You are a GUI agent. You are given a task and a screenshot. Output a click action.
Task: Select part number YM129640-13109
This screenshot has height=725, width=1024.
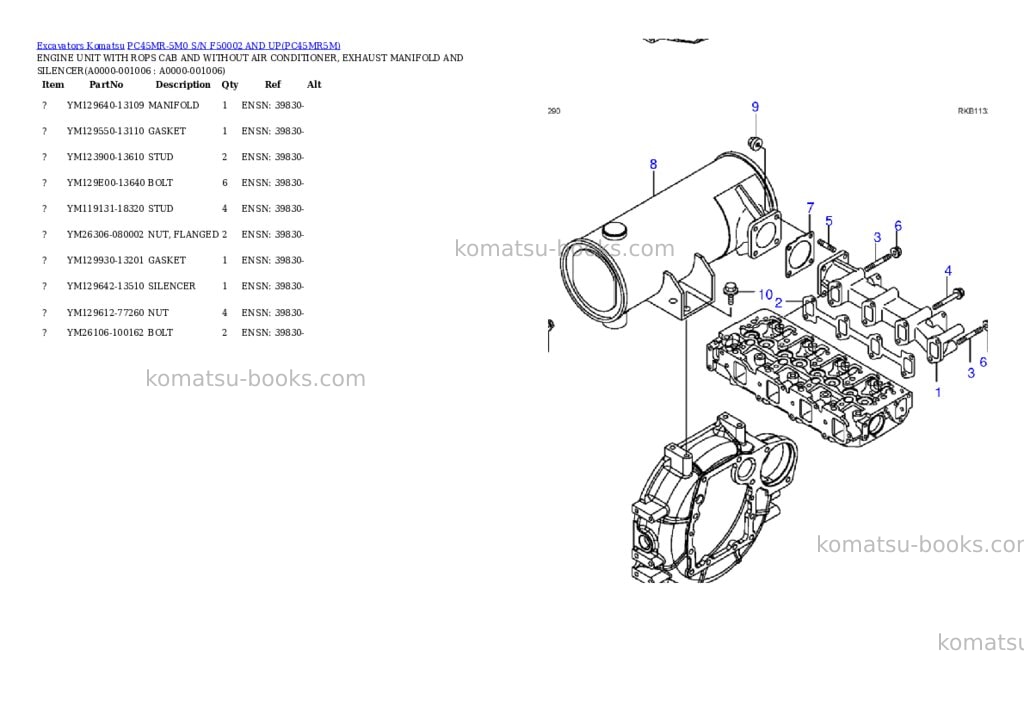click(106, 105)
